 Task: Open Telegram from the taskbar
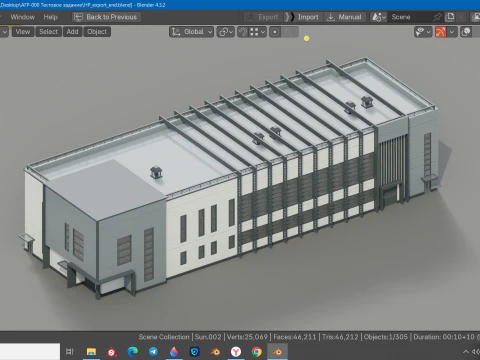pos(153,351)
